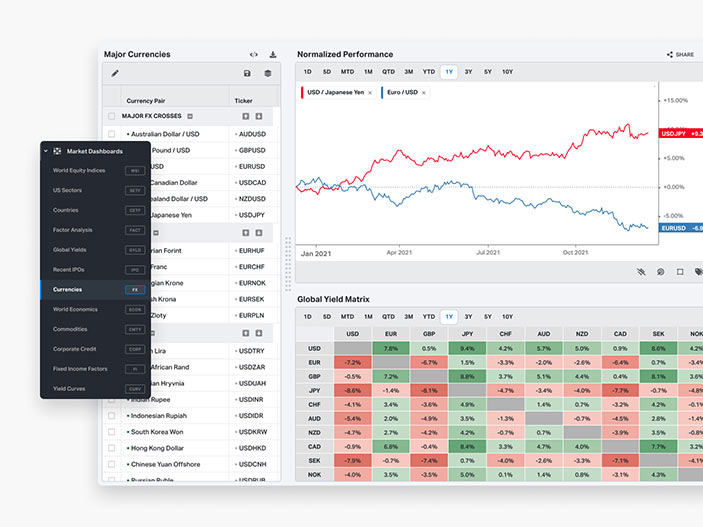Collapse the Market Dashboards menu chevron
Screen dimensions: 703x527
(x=46, y=151)
